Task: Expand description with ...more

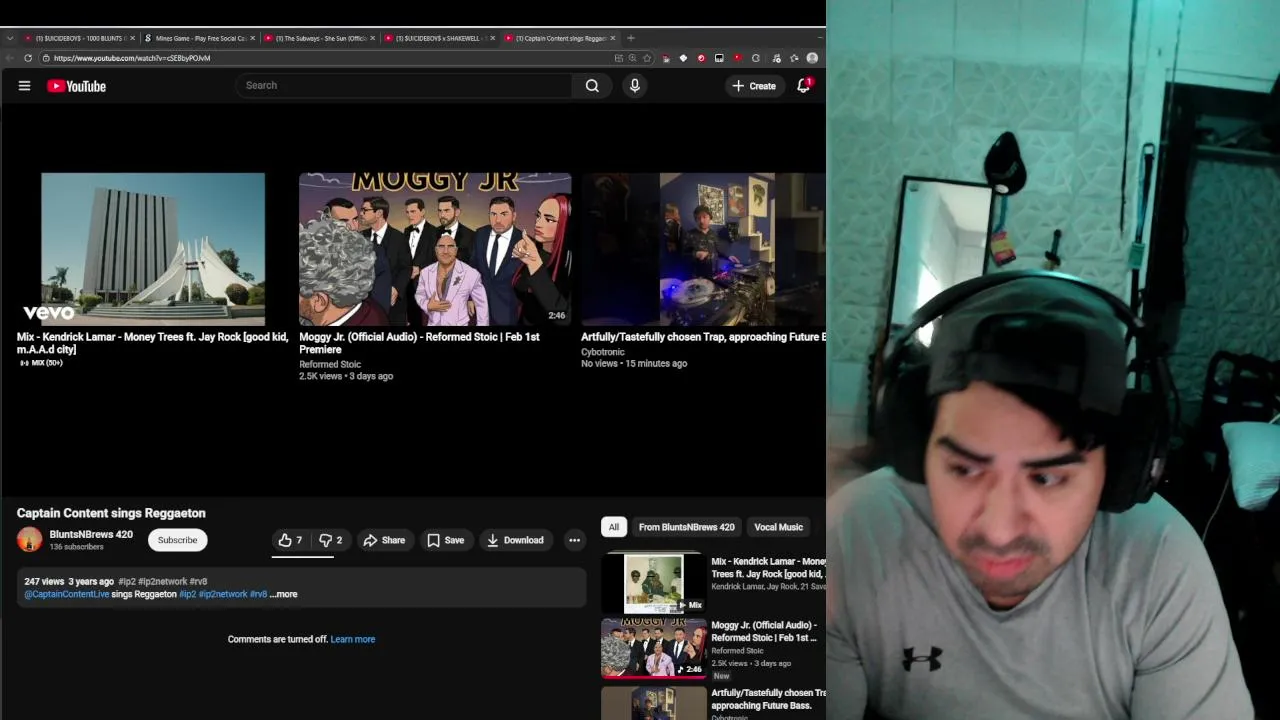Action: (x=284, y=594)
